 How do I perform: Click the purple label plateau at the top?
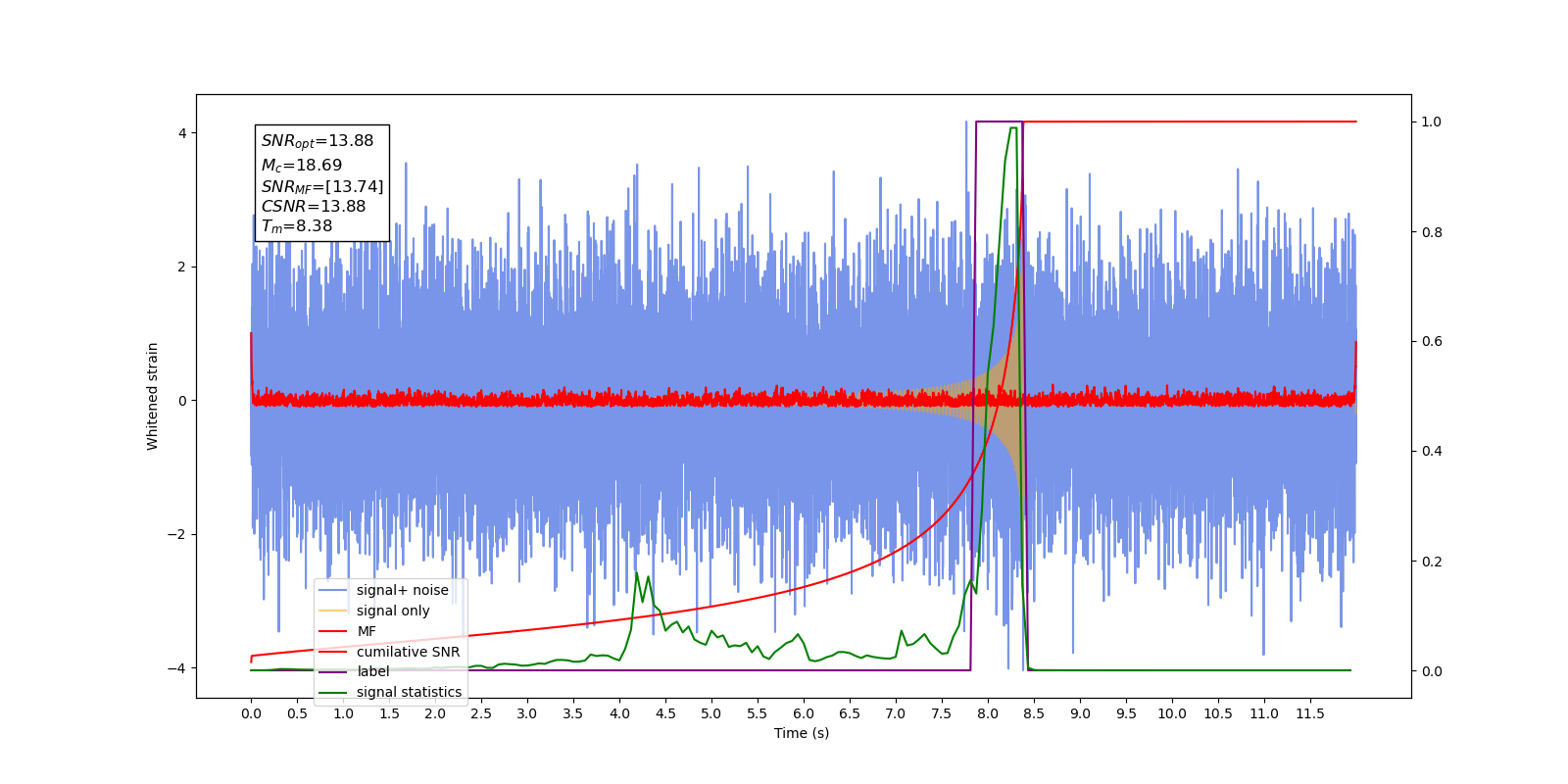pos(999,122)
